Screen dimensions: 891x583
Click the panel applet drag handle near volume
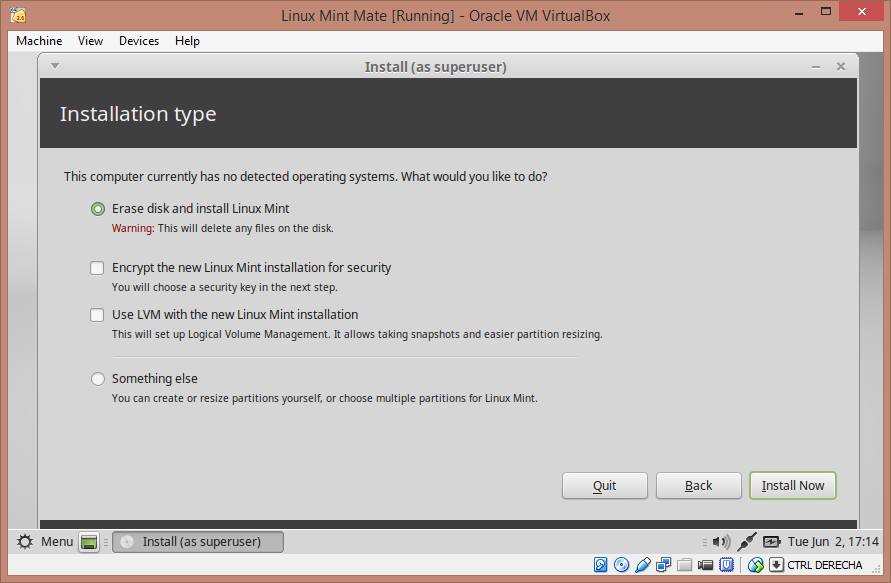coord(705,542)
